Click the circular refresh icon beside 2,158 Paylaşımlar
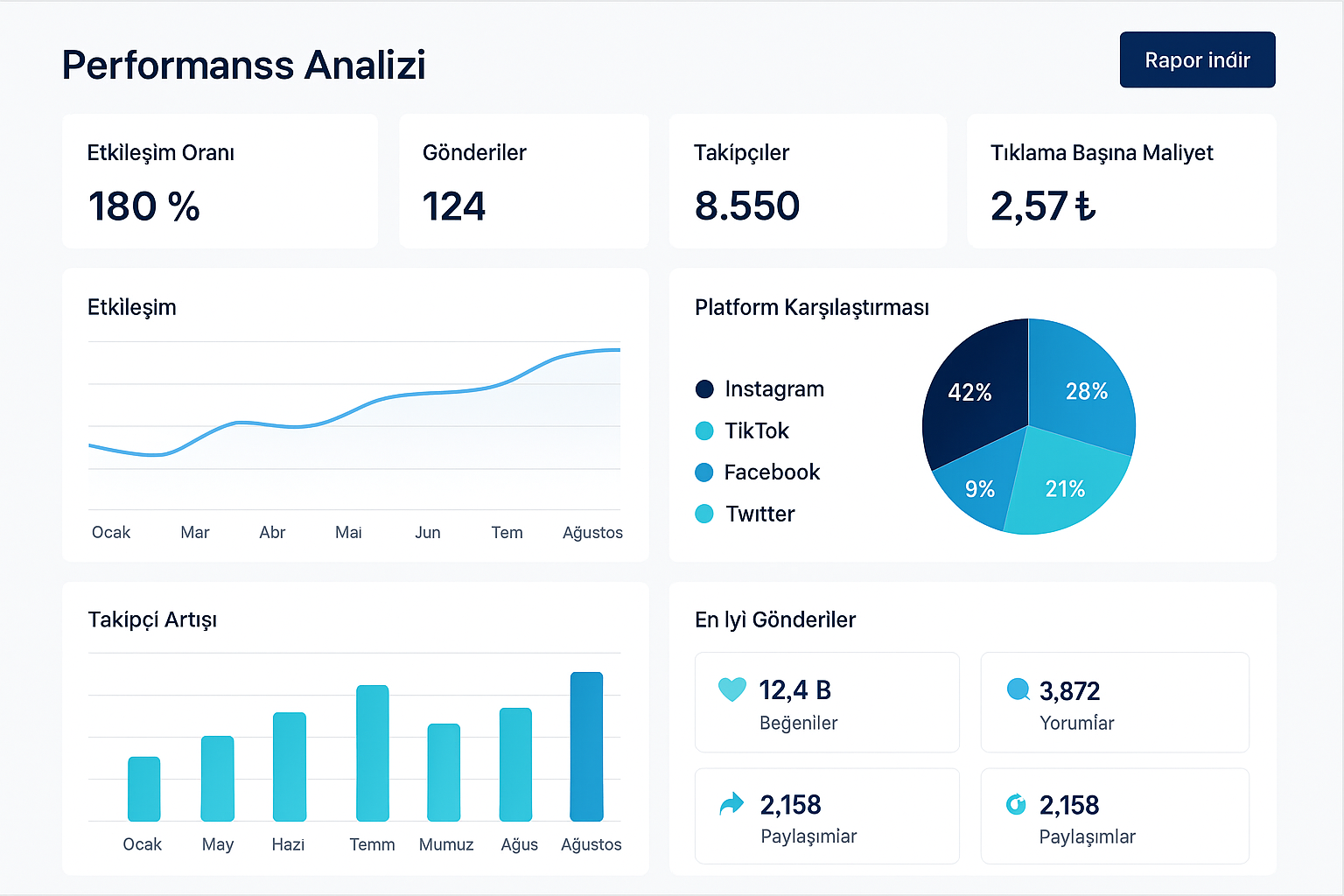Image resolution: width=1344 pixels, height=896 pixels. pos(1018,803)
